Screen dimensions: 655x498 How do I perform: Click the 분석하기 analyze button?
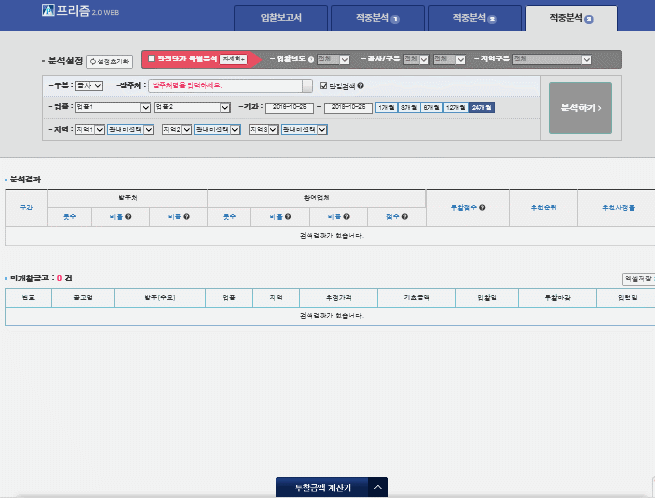coord(581,108)
